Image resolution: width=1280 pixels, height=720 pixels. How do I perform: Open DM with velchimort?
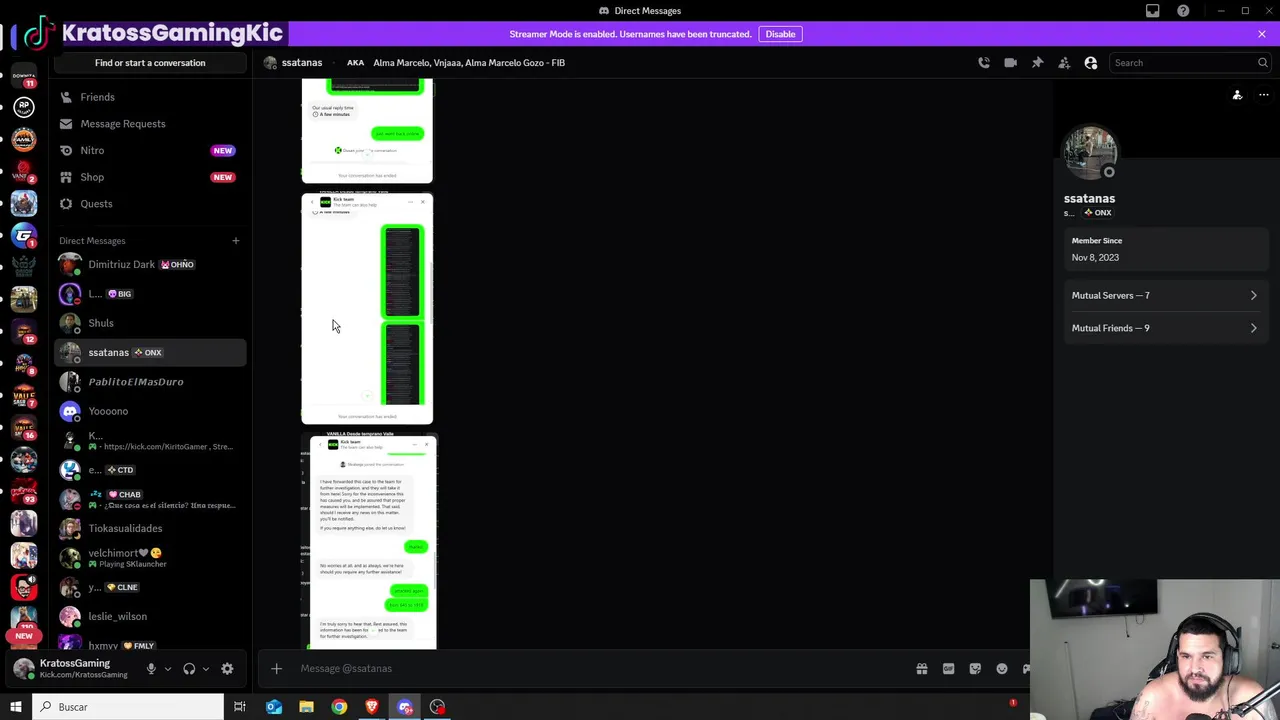(150, 558)
